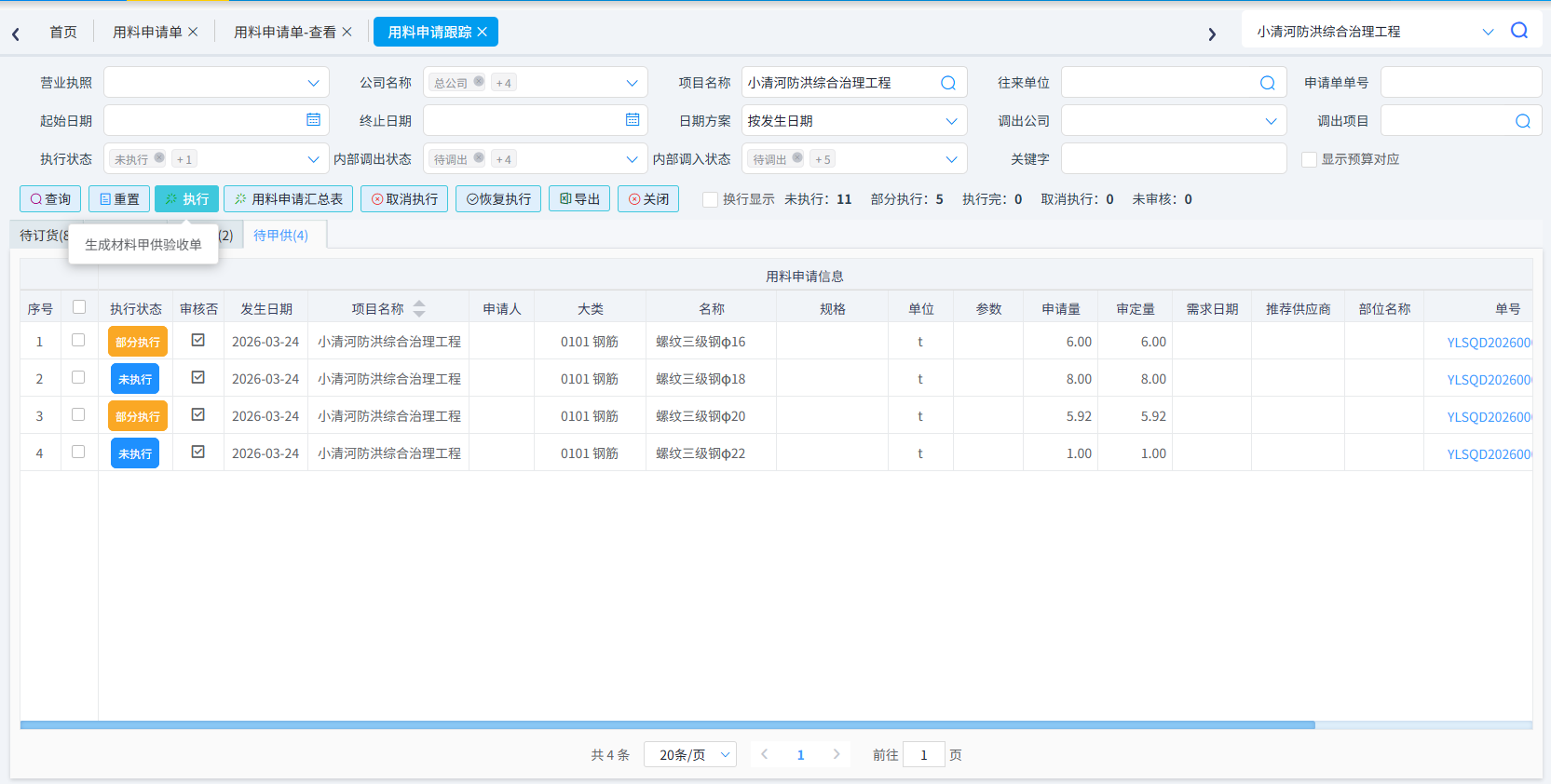This screenshot has width=1551, height=784.
Task: Open calendar picker for 终止日期
Action: (x=633, y=120)
